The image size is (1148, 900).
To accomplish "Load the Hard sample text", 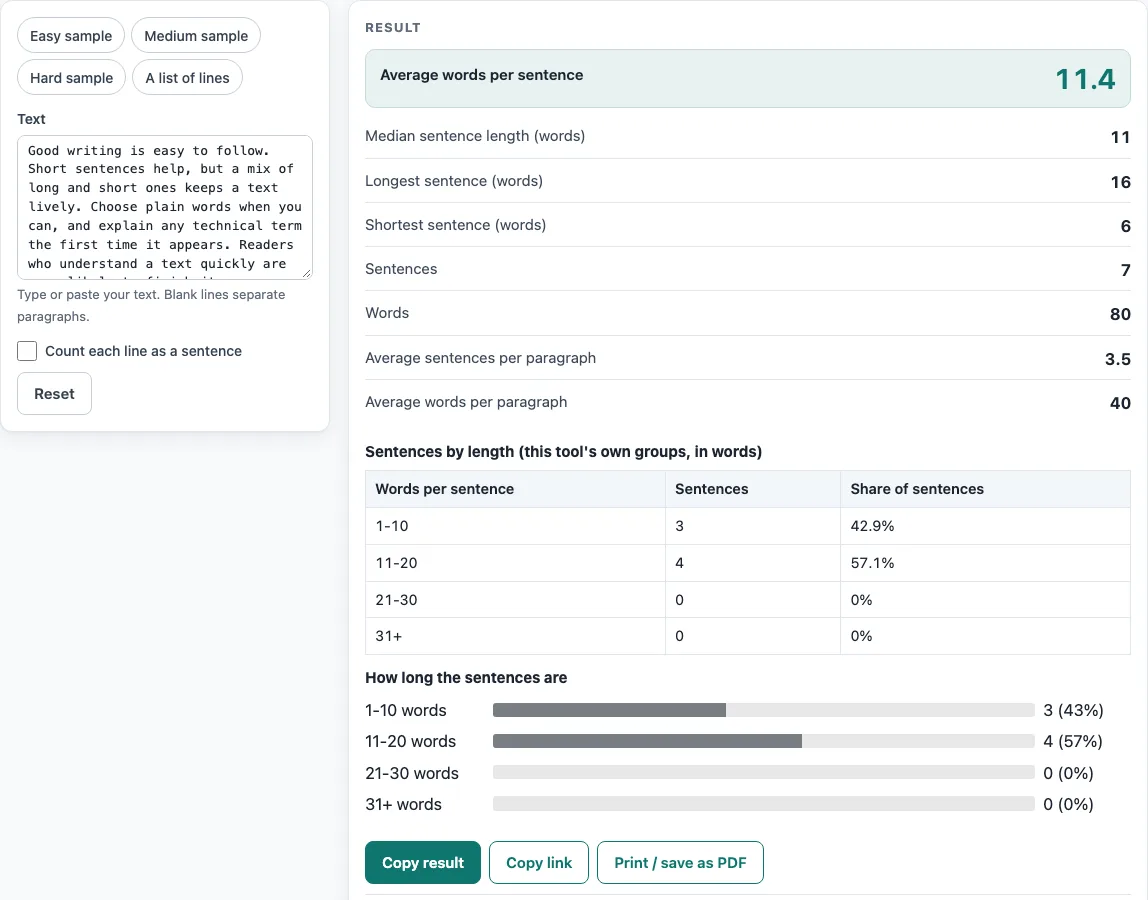I will click(x=72, y=78).
